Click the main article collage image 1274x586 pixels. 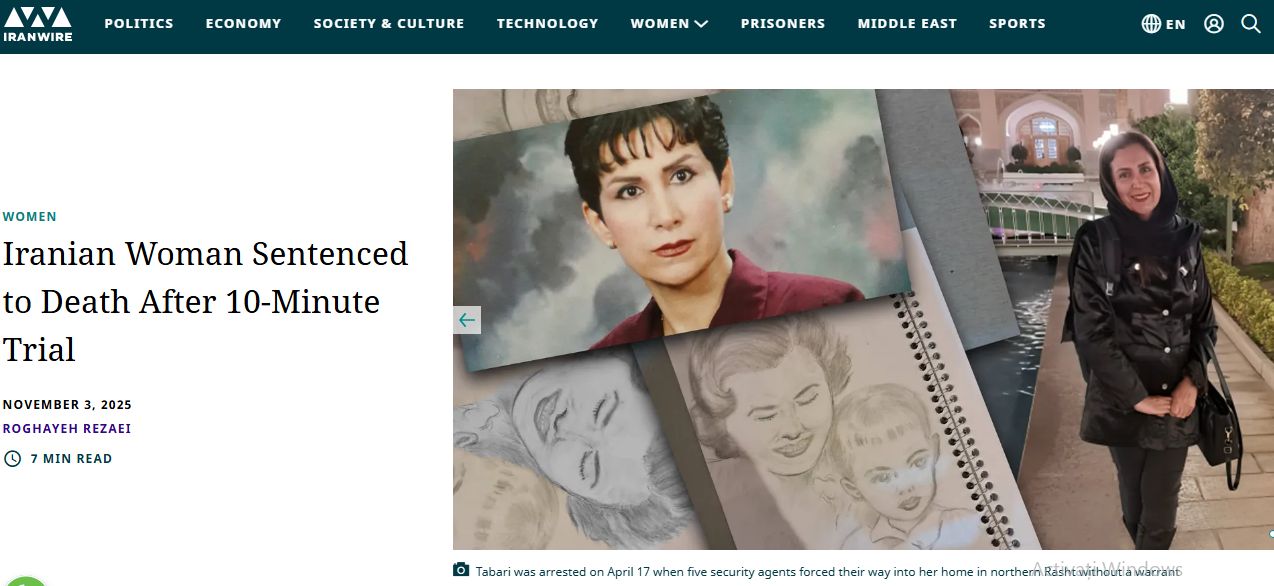click(x=863, y=319)
